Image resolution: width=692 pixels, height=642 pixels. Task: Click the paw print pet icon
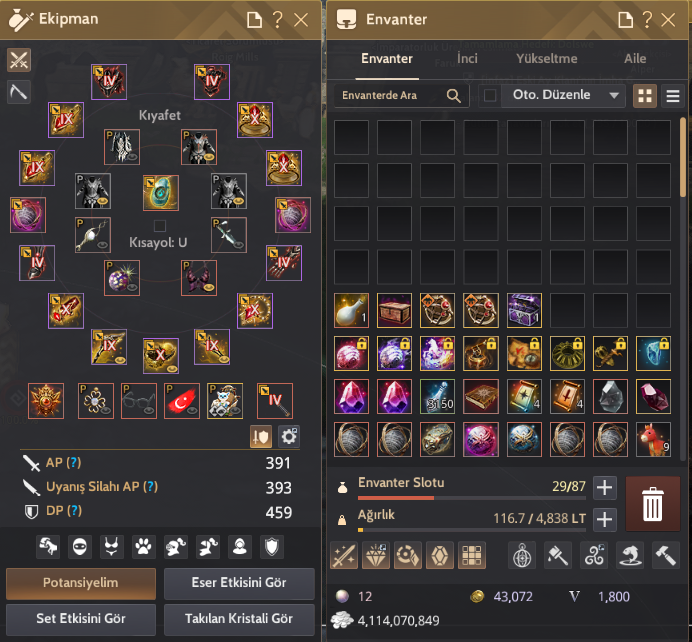tap(143, 547)
